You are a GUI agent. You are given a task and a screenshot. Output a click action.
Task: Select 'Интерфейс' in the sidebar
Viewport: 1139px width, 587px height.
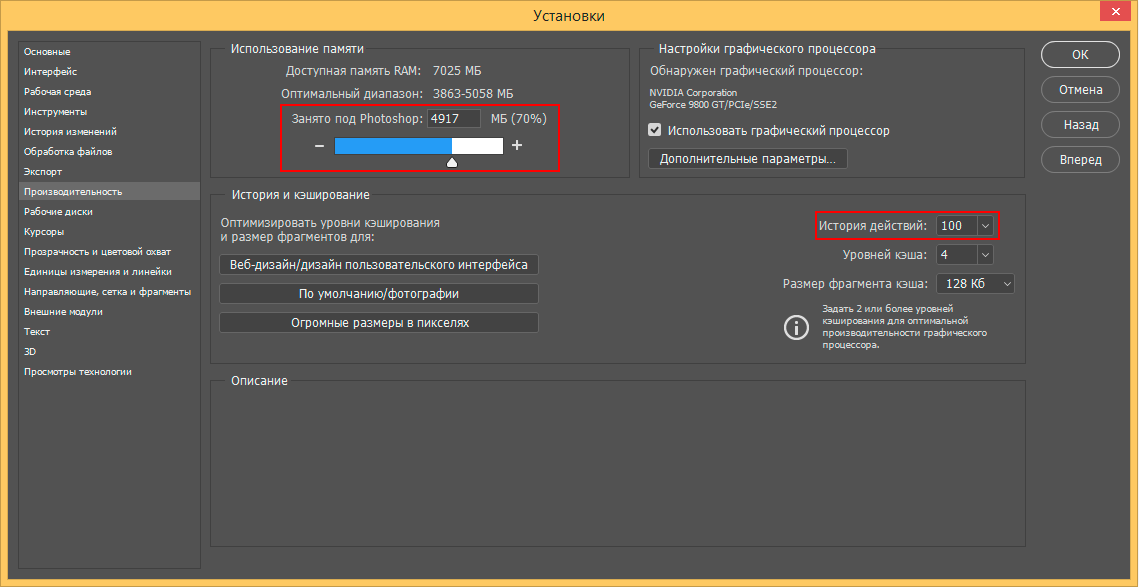51,72
